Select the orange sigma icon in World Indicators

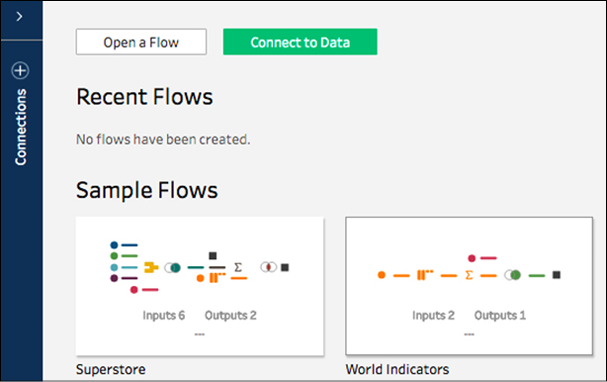coord(469,275)
